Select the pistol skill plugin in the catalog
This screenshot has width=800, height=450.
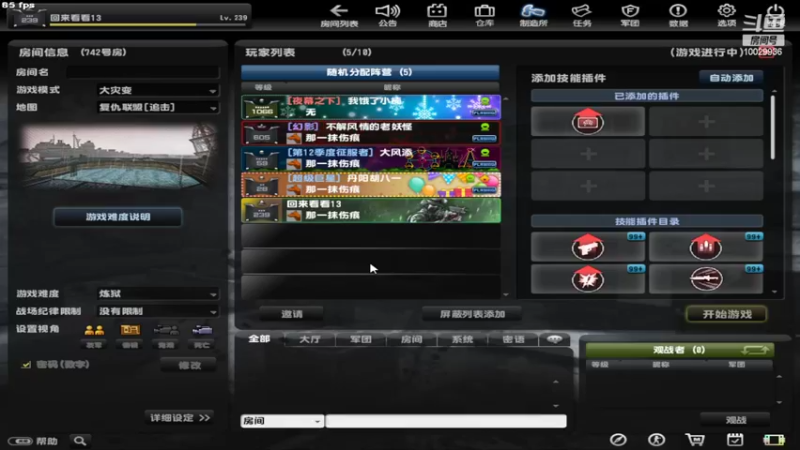(x=588, y=247)
